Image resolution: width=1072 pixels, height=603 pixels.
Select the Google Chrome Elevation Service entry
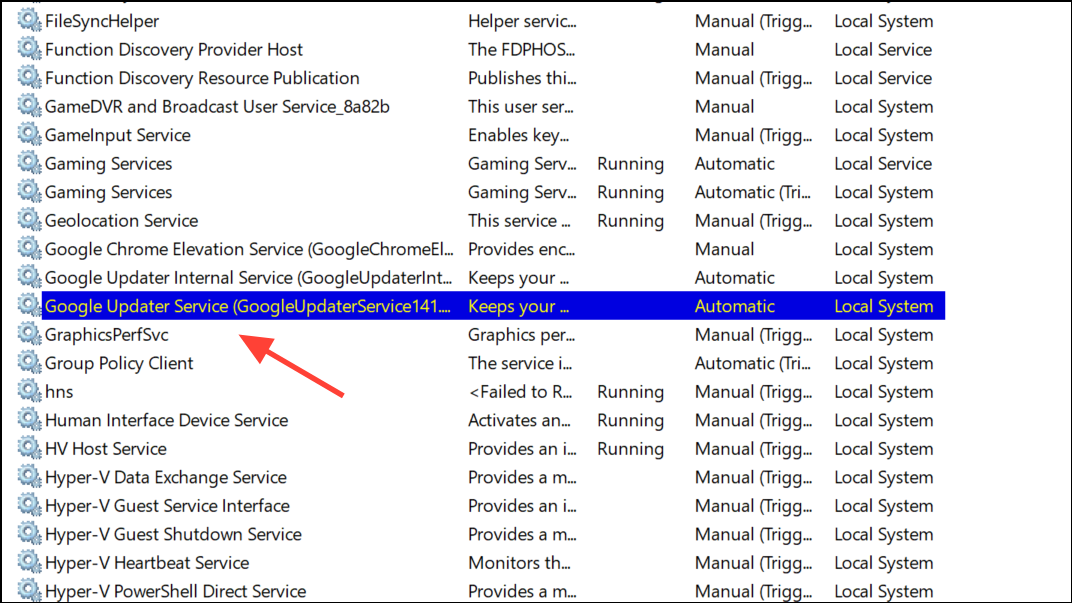[x=248, y=249]
